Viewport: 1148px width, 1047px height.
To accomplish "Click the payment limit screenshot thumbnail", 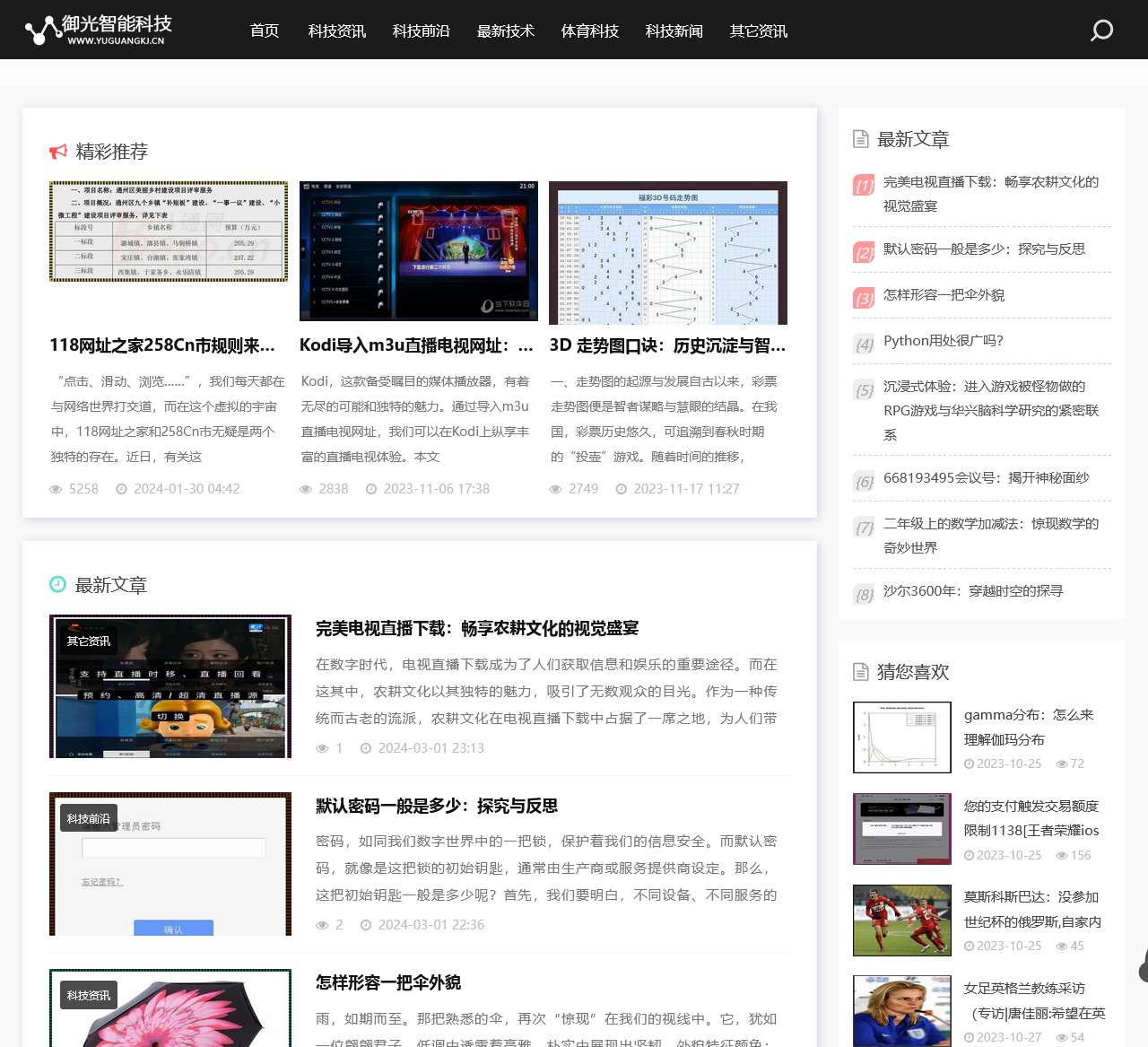I will 902,829.
